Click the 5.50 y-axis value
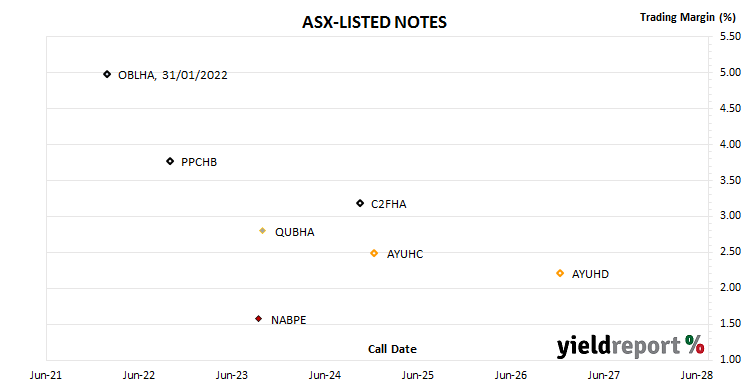Image resolution: width=750 pixels, height=391 pixels. (730, 36)
